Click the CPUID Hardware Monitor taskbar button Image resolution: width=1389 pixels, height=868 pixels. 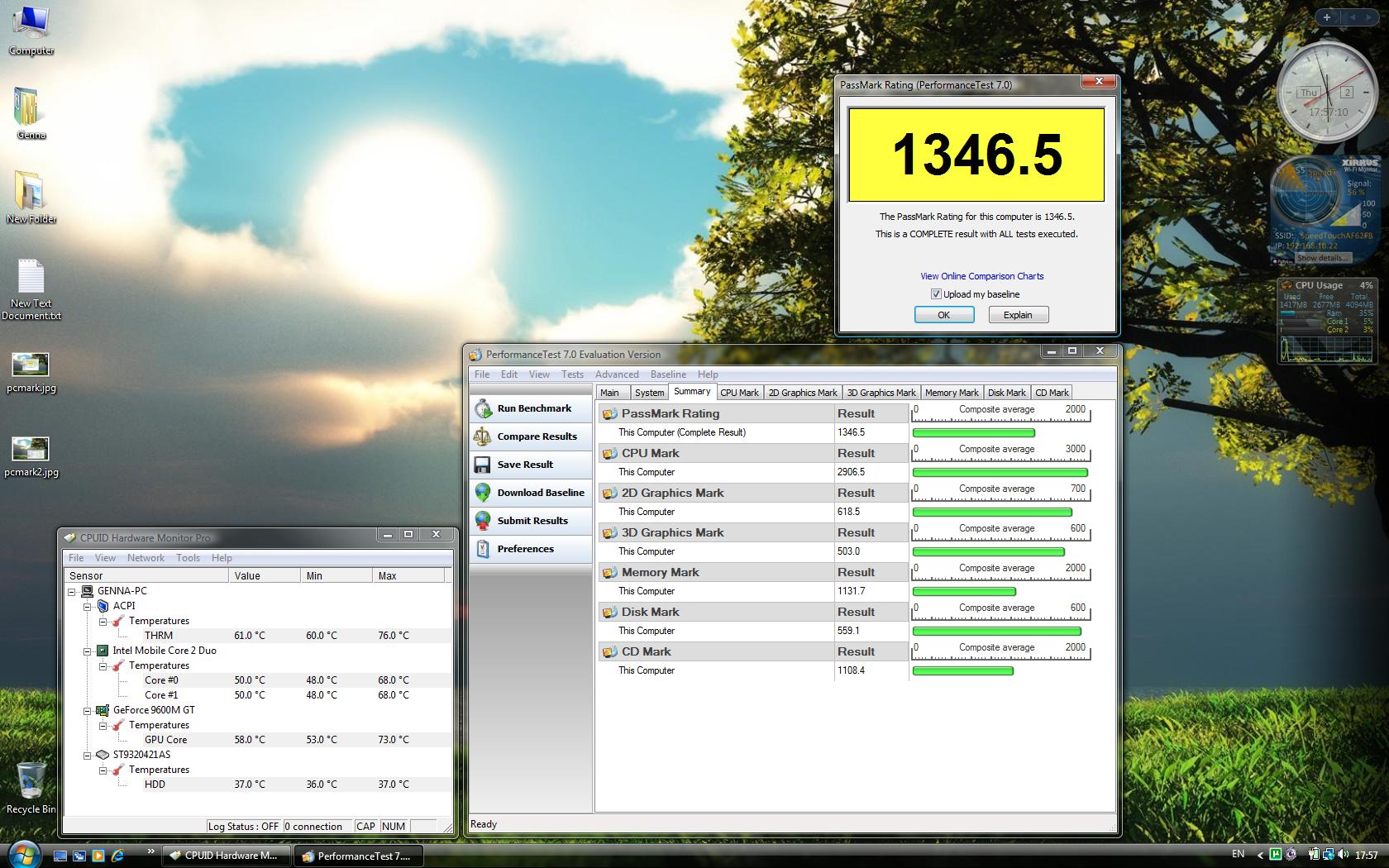(226, 856)
